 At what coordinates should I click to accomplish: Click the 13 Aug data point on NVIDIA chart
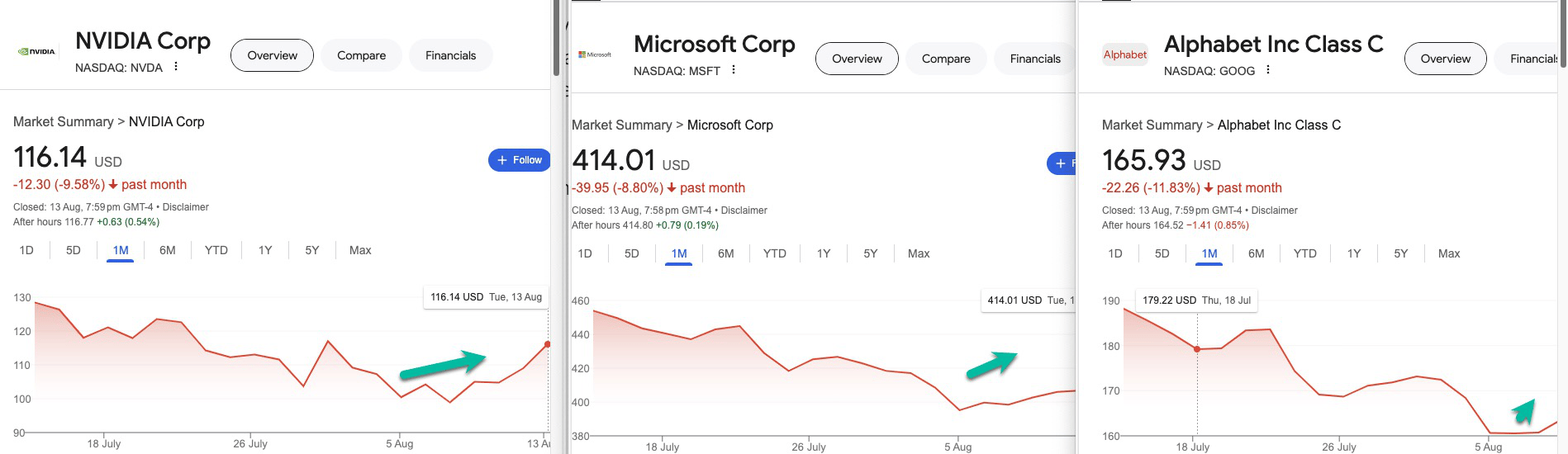547,344
